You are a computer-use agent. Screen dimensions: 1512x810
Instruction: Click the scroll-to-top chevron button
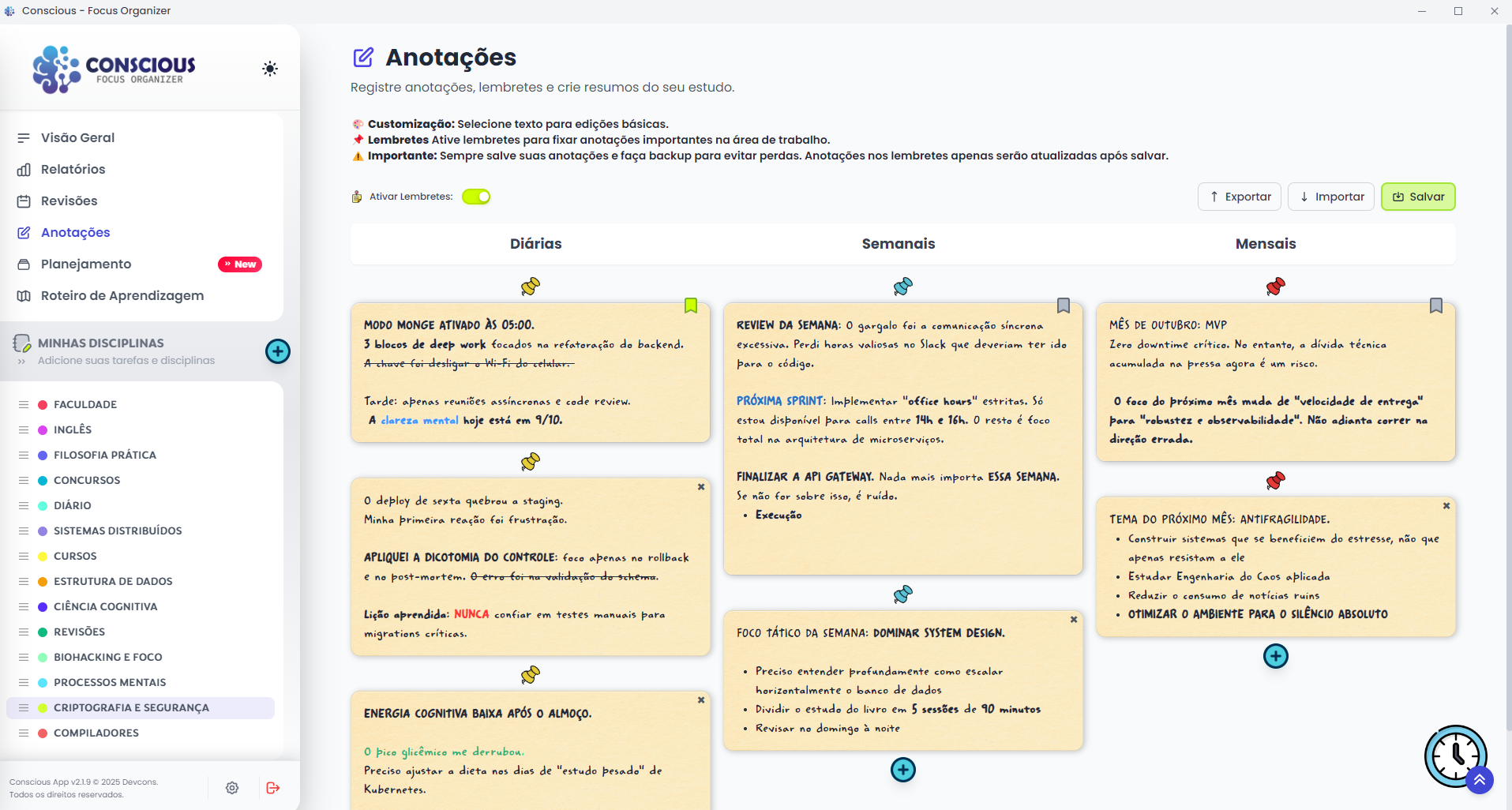tap(1480, 780)
